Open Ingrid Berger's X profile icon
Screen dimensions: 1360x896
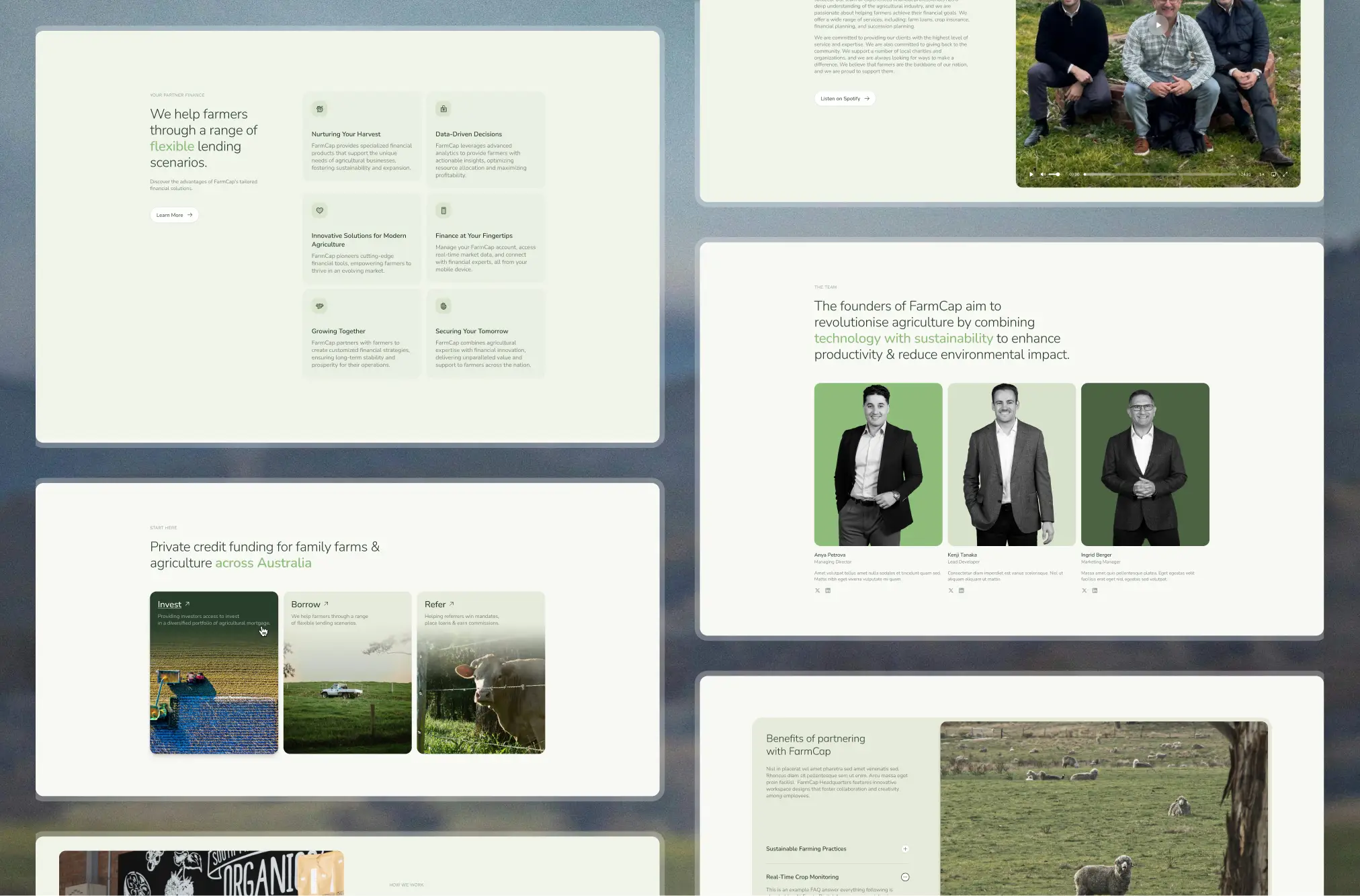point(1084,590)
